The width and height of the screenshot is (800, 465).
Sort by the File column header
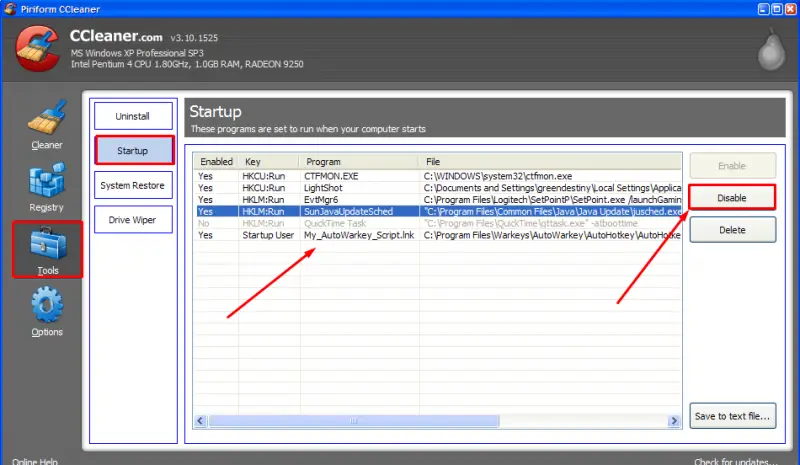click(x=550, y=161)
